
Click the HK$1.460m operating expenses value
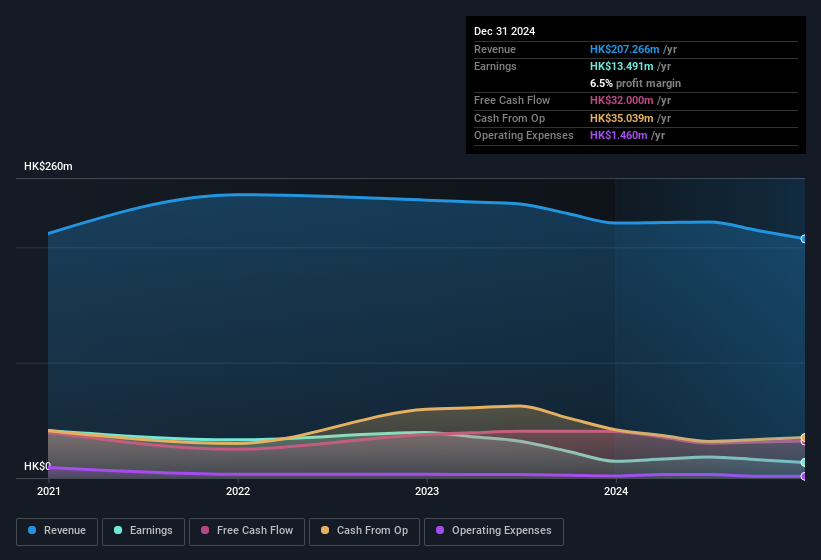coord(618,136)
